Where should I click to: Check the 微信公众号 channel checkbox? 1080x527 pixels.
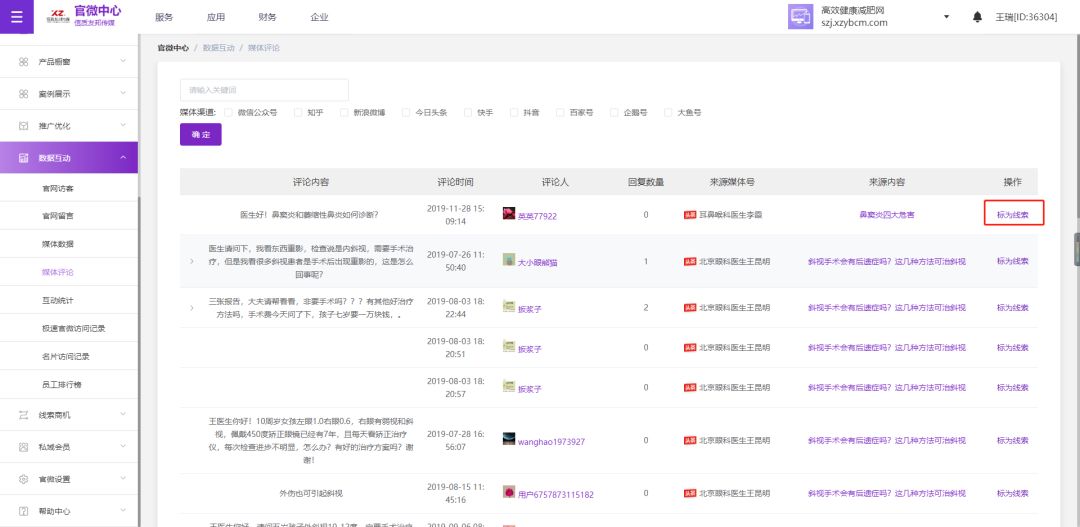pos(229,113)
